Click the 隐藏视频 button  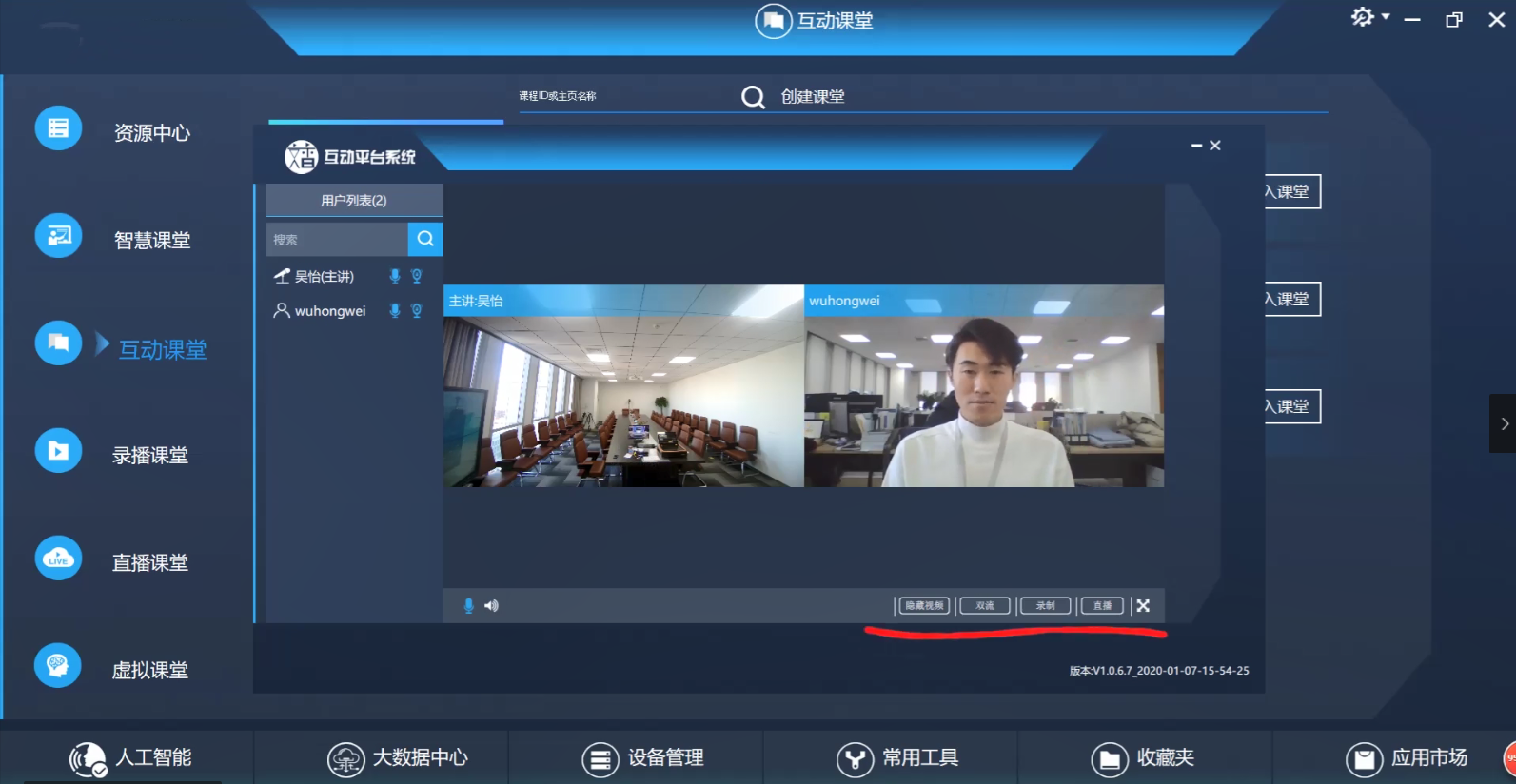pos(924,606)
